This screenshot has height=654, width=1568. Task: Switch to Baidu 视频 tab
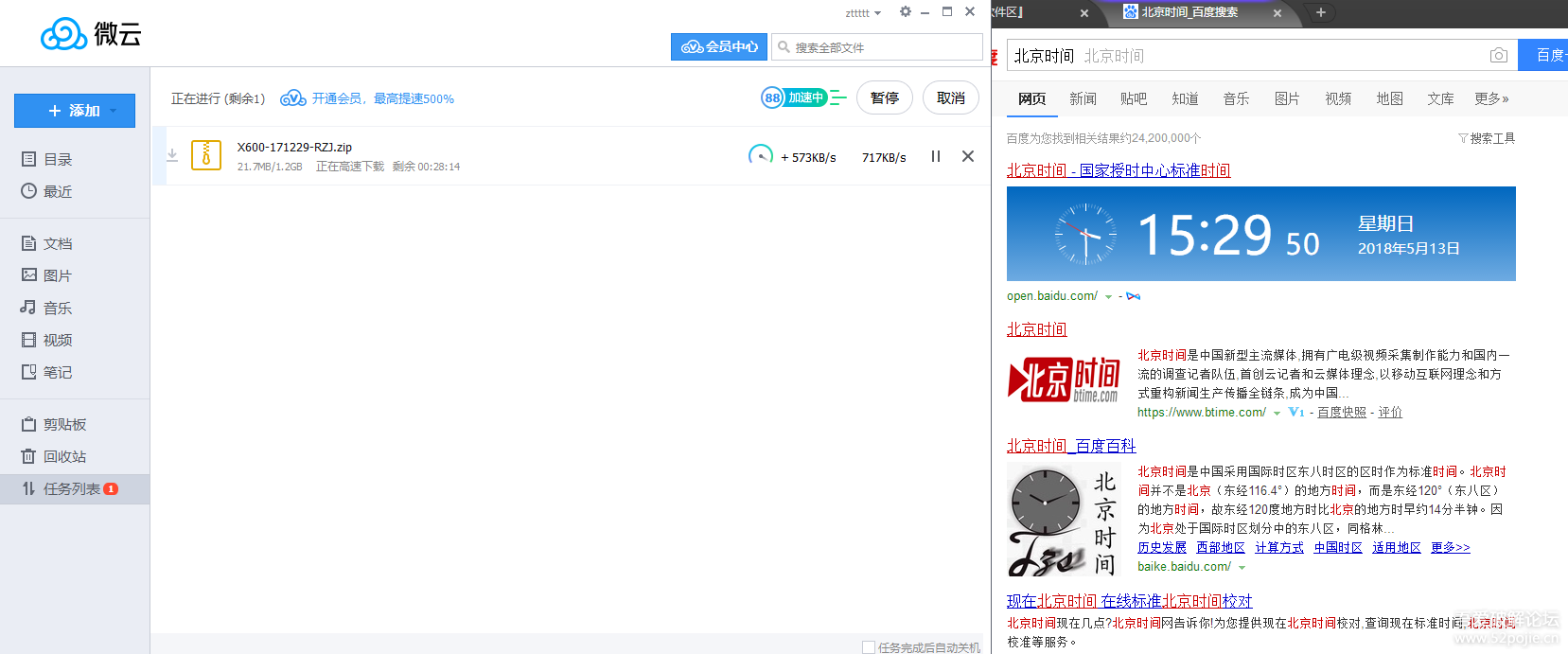1338,98
